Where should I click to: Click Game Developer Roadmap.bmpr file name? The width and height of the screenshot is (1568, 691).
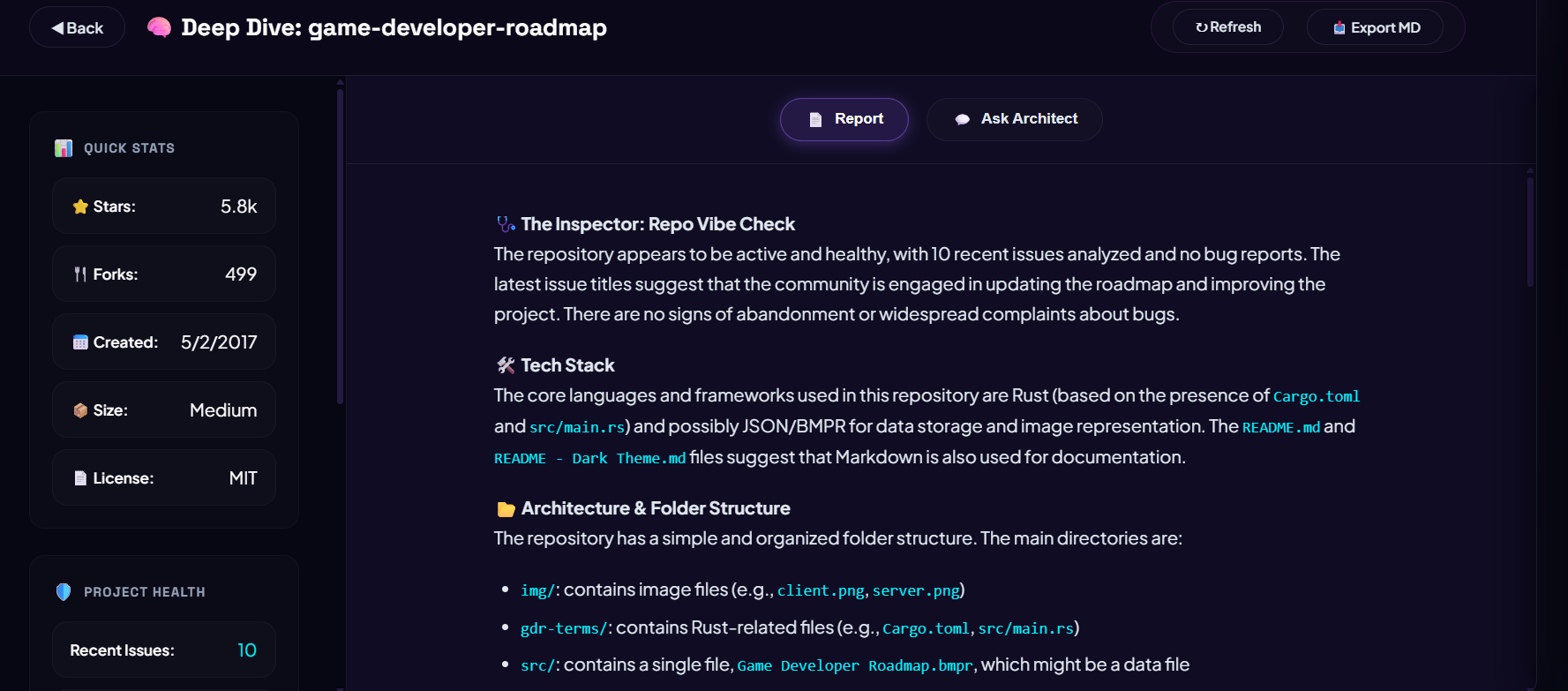(855, 665)
